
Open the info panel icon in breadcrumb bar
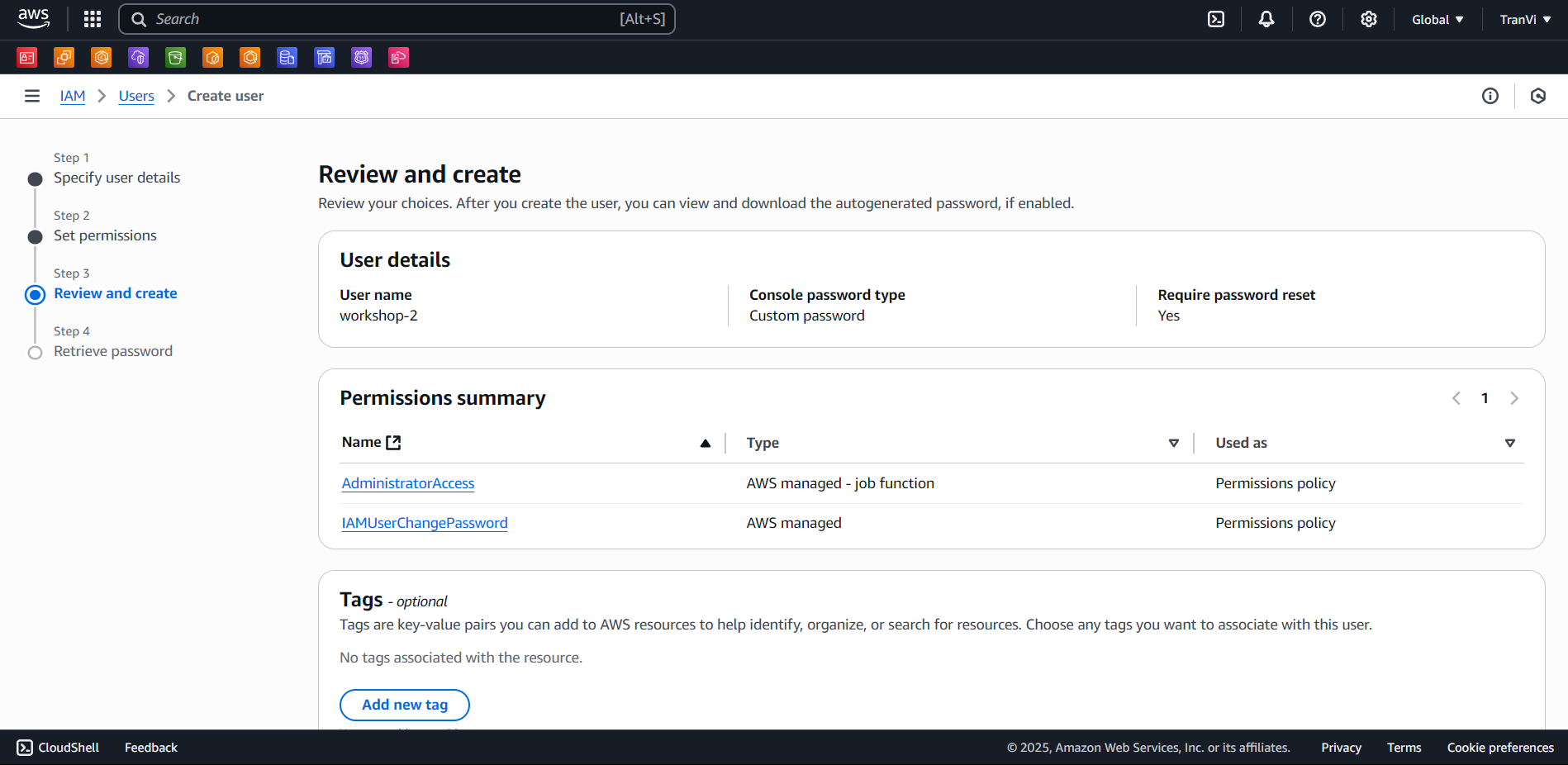tap(1490, 96)
